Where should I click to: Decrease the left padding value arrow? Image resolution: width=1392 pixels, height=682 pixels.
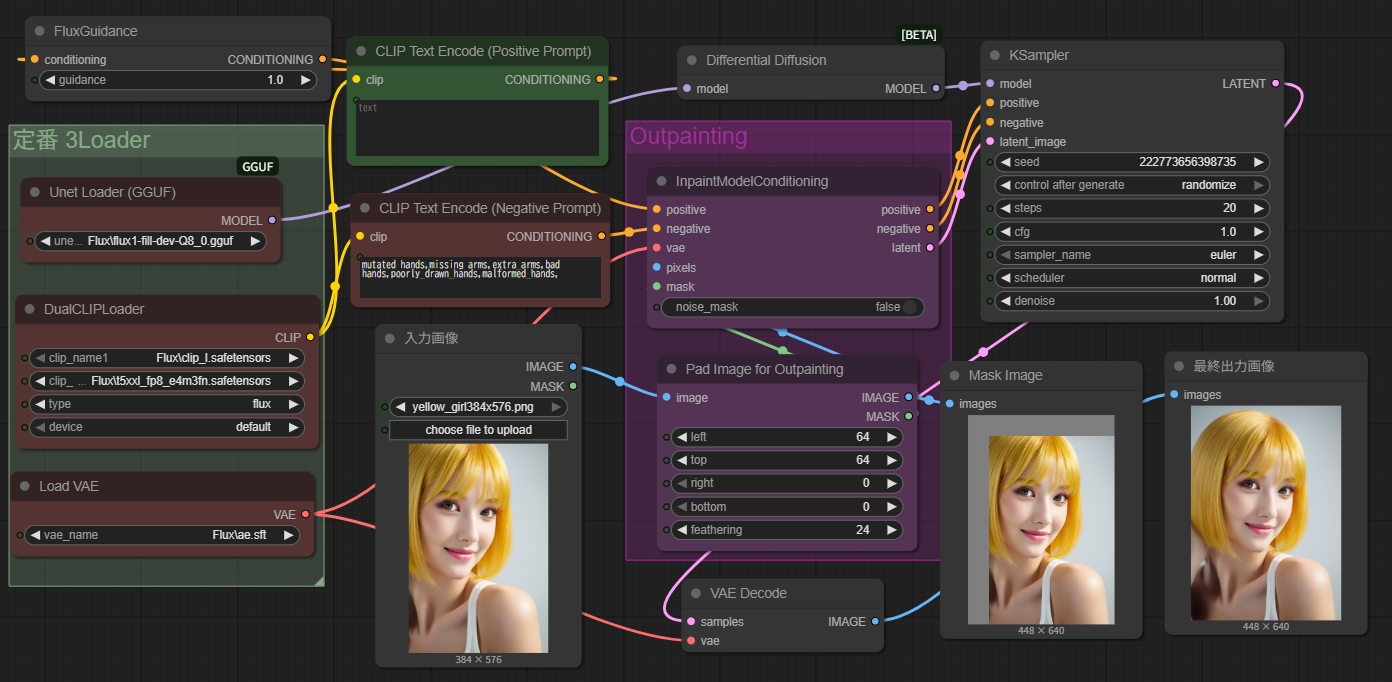click(x=681, y=437)
